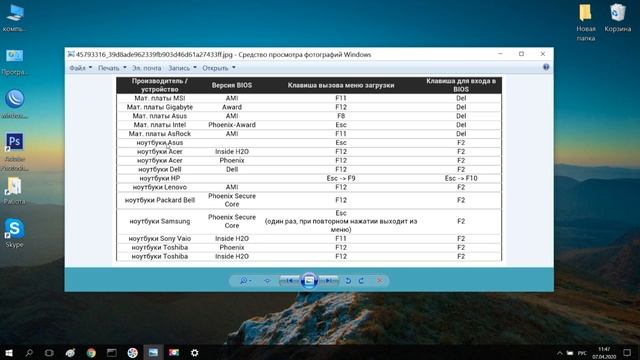Viewport: 640px width, 360px height.
Task: Open the Новая папка folder
Action: tap(586, 22)
